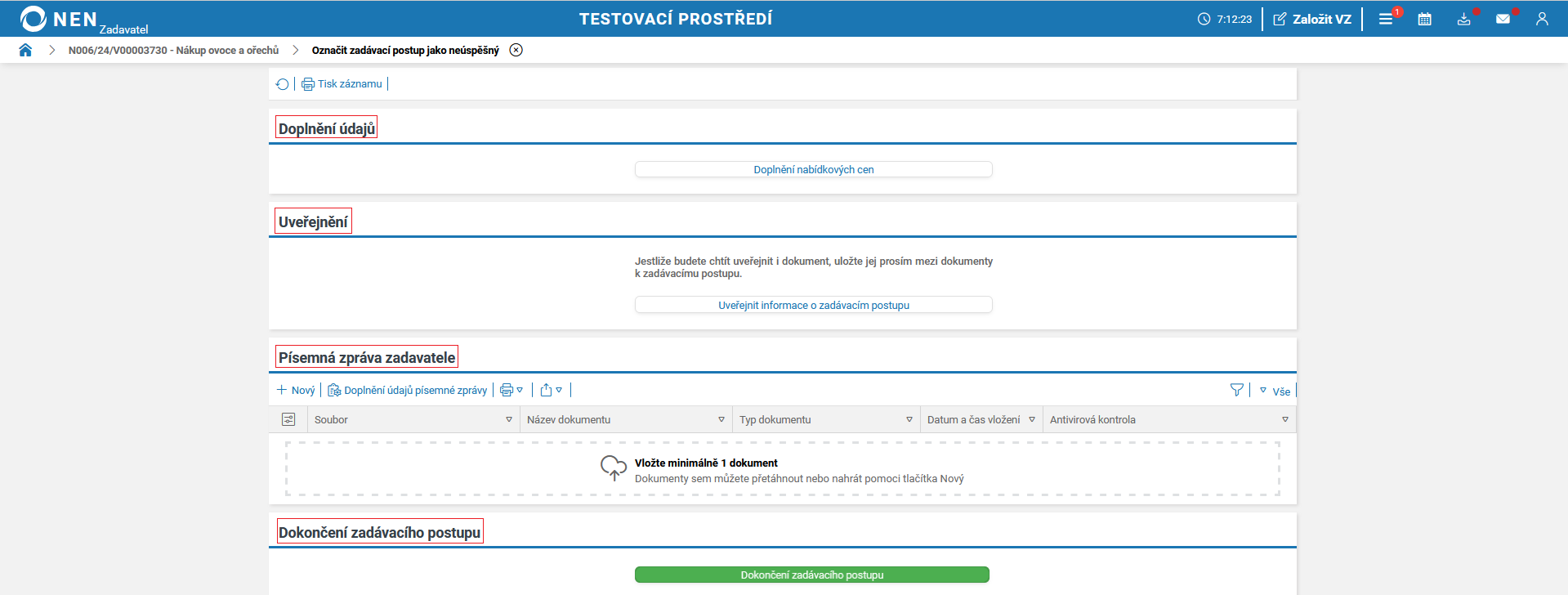This screenshot has height=595, width=1568.
Task: Click the Název dokumentu column header text
Action: pos(569,419)
